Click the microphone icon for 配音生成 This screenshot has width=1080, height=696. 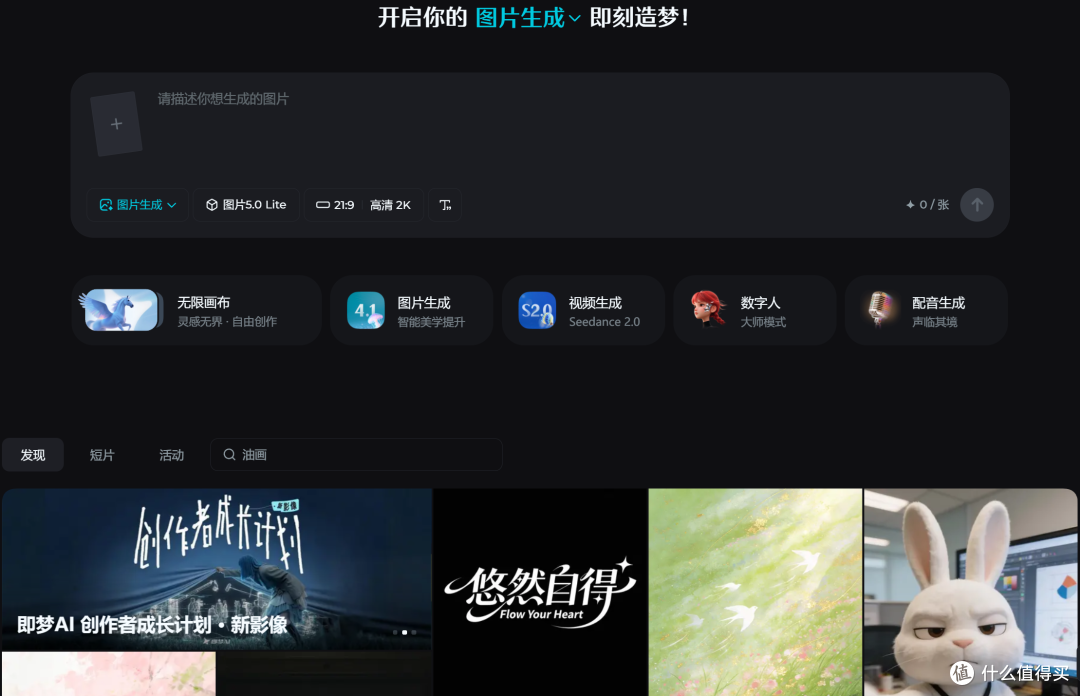[880, 309]
